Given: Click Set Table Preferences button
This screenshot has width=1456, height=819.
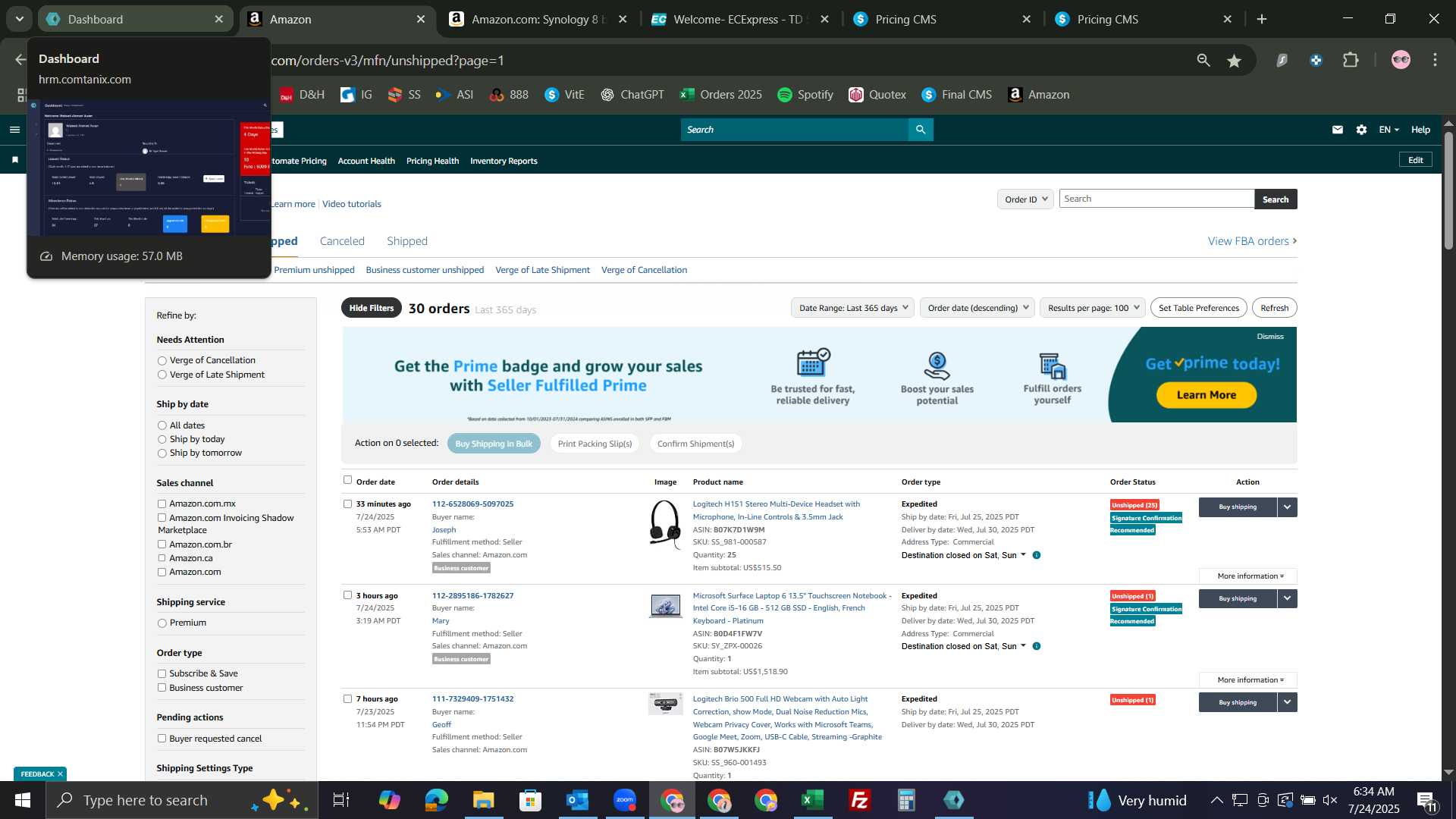Looking at the screenshot, I should pyautogui.click(x=1199, y=308).
